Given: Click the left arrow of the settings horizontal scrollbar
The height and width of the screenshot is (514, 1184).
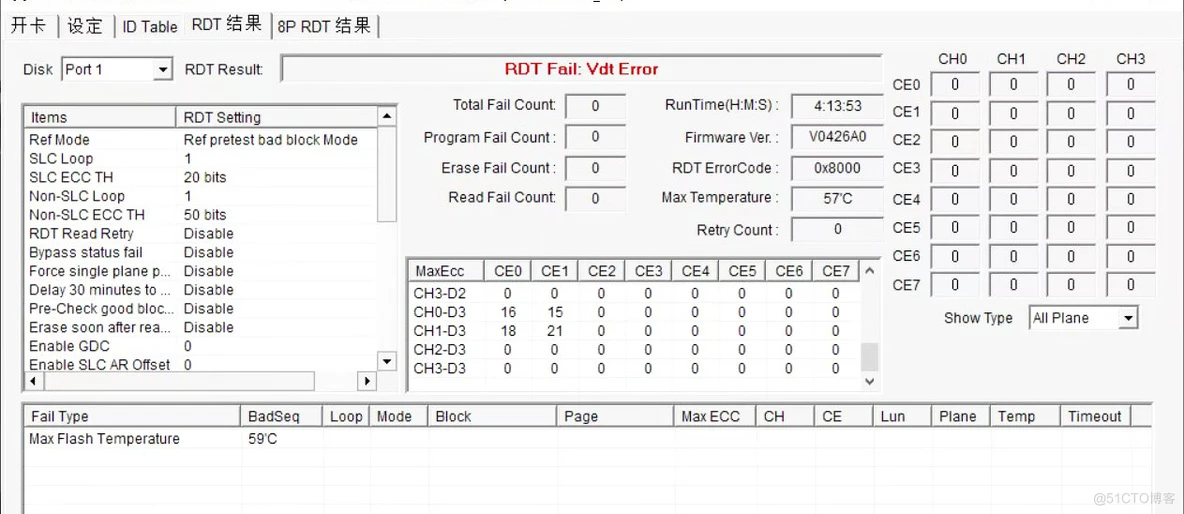Looking at the screenshot, I should click(x=32, y=381).
